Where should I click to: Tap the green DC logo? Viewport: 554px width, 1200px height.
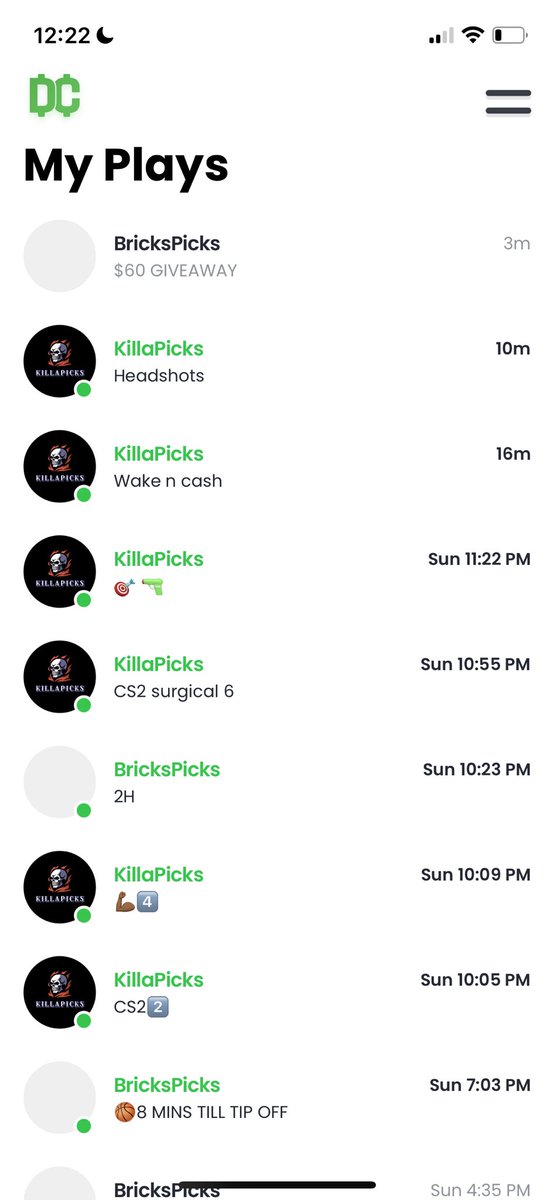tap(54, 96)
